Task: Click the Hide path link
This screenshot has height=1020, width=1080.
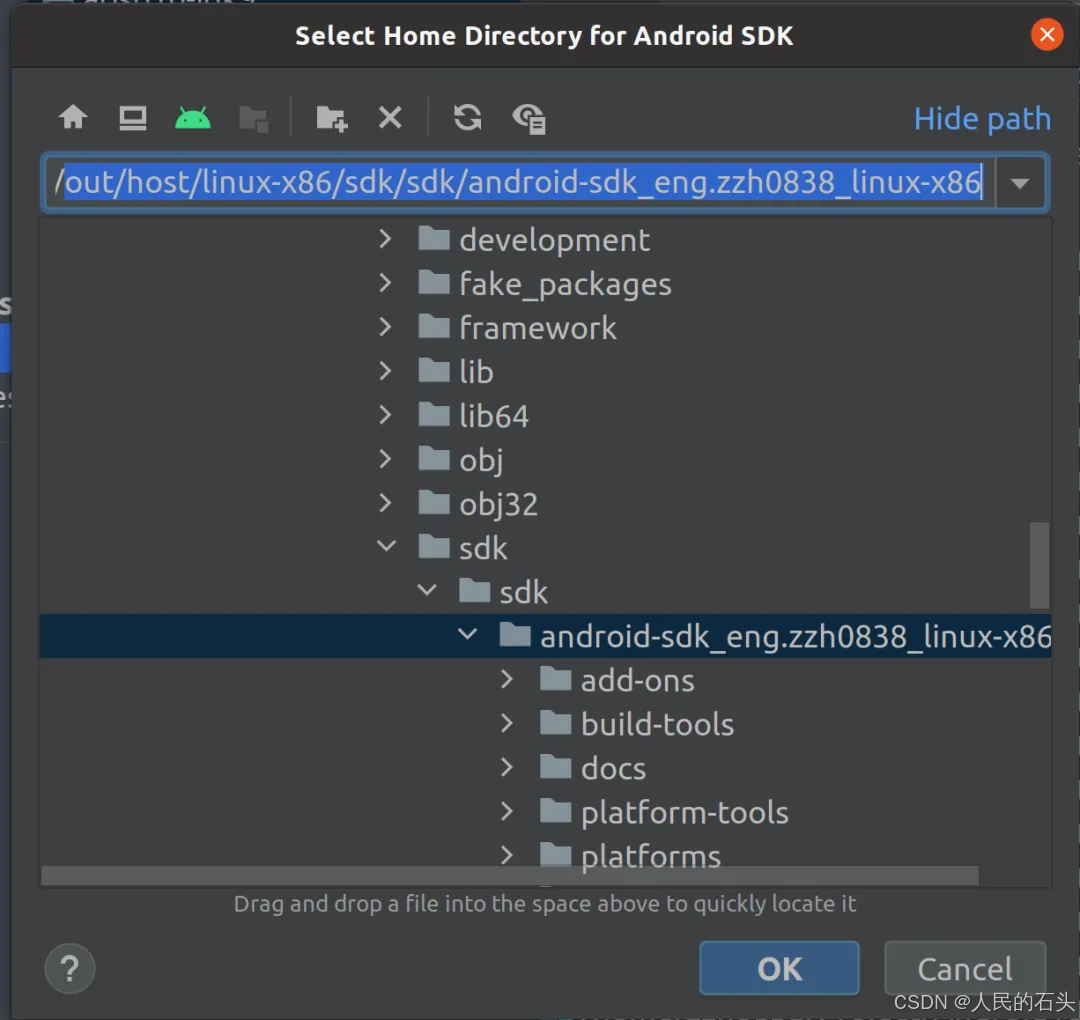Action: pyautogui.click(x=982, y=118)
